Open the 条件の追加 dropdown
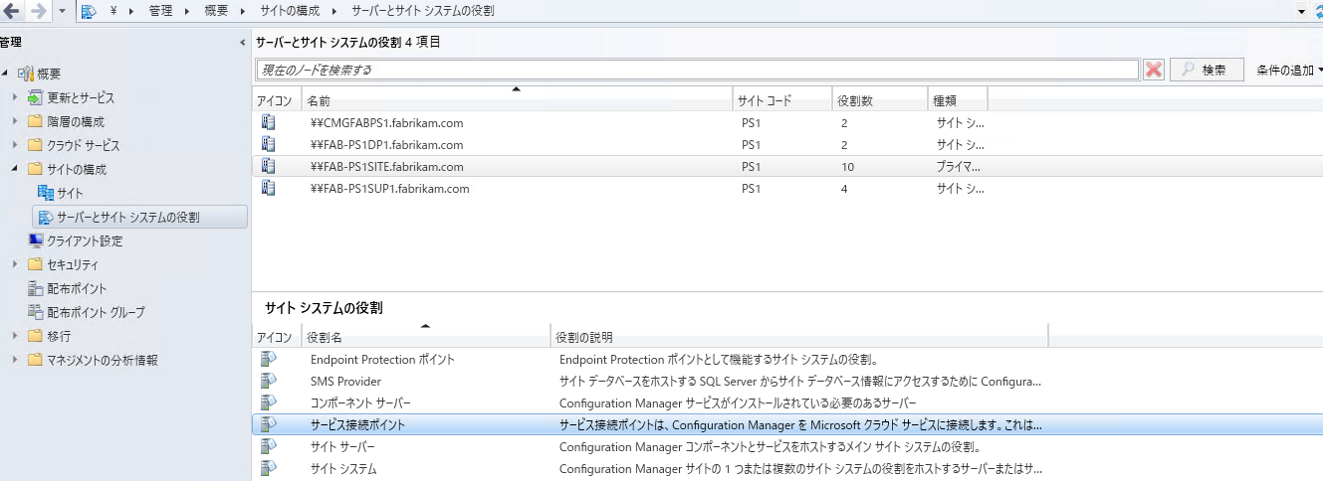Screen dimensions: 1323x481 click(1289, 70)
